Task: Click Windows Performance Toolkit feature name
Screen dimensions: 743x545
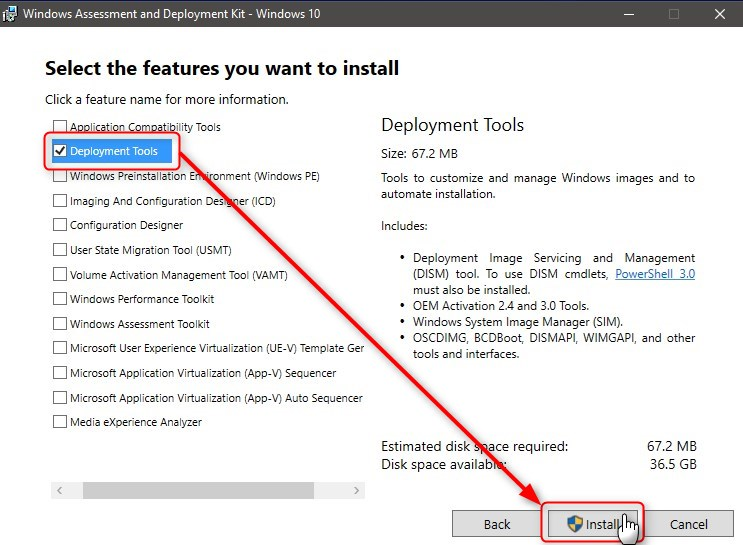Action: (x=142, y=299)
